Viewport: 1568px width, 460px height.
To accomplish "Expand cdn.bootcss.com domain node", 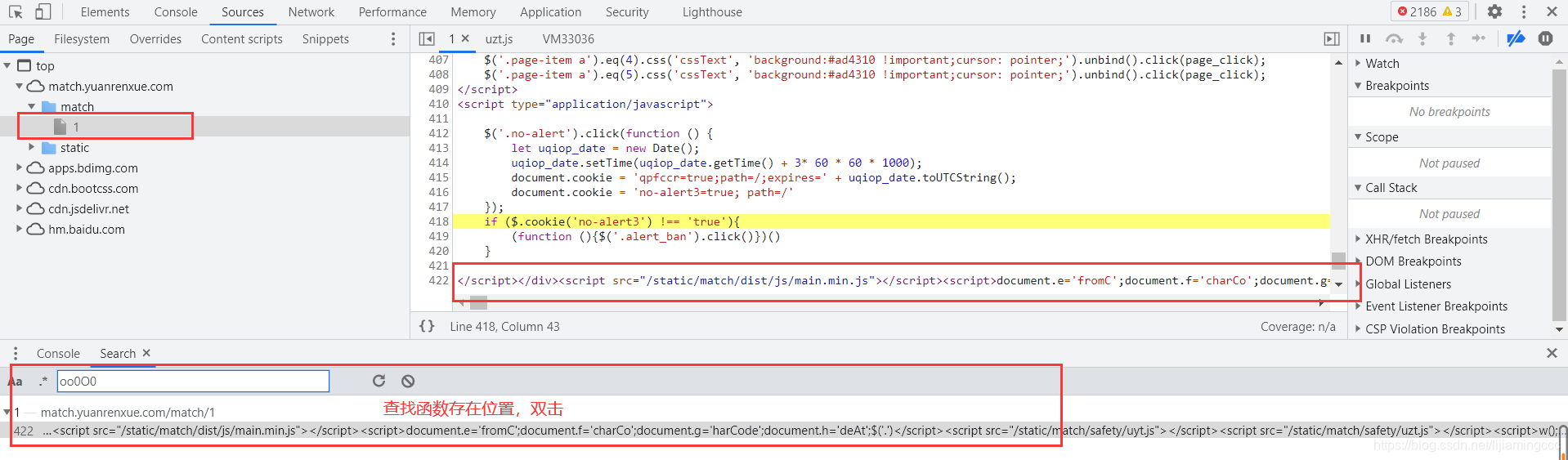I will [x=19, y=188].
